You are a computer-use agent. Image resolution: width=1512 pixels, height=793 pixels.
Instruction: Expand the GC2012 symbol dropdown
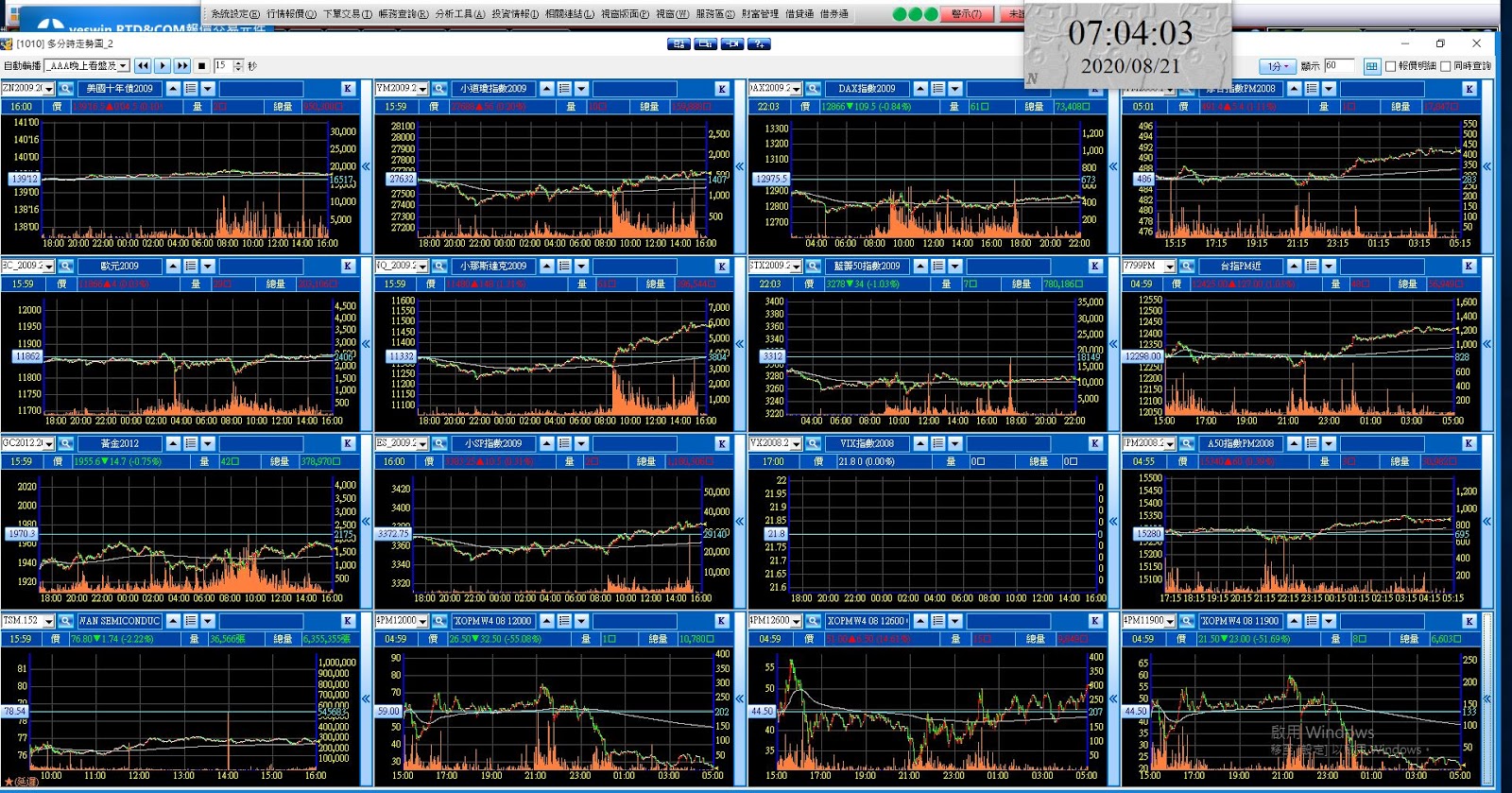[48, 443]
